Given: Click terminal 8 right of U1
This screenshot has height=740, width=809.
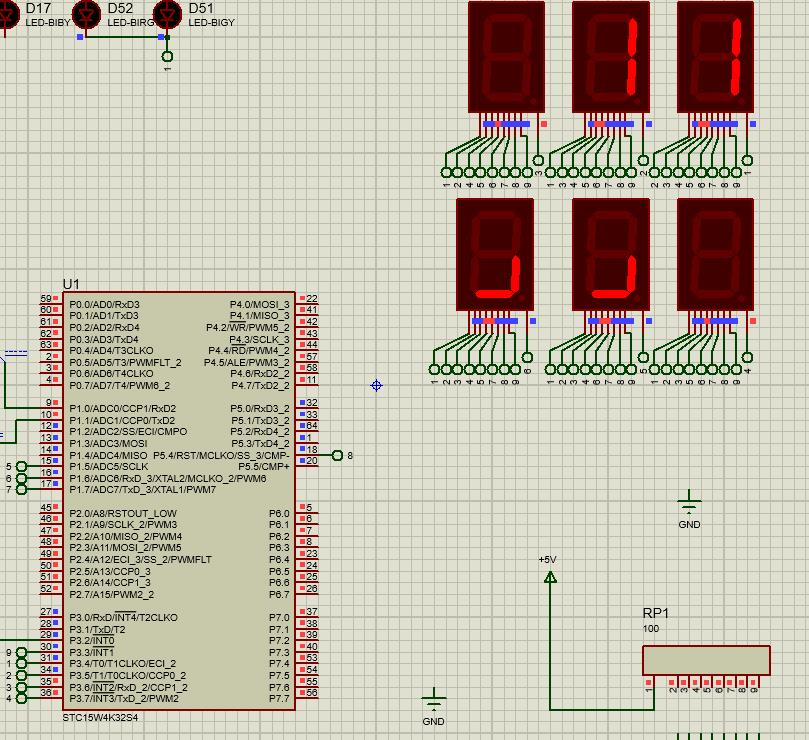Looking at the screenshot, I should [x=337, y=456].
